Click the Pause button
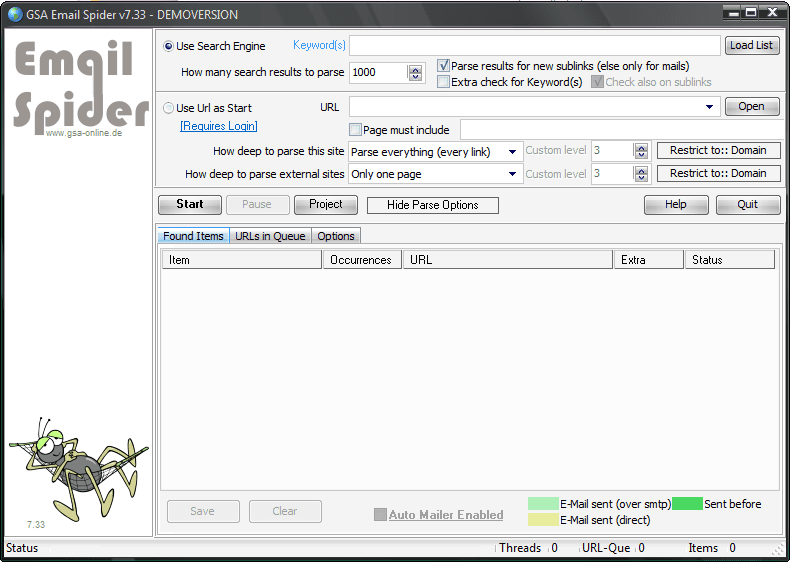This screenshot has height=562, width=790. [257, 205]
